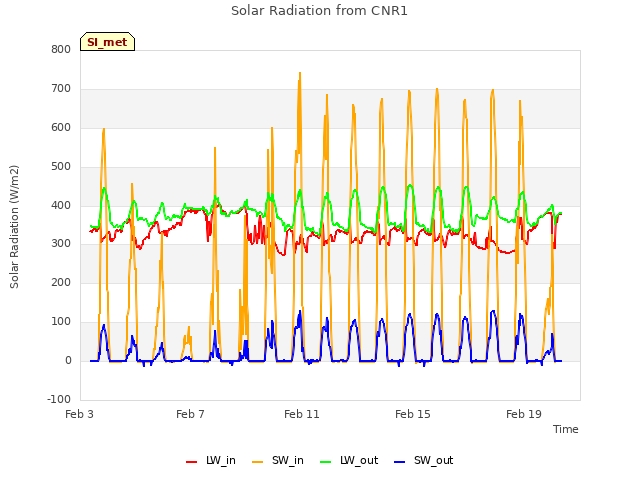
Task: Toggle the SW_out legend entry
Action: pyautogui.click(x=424, y=460)
